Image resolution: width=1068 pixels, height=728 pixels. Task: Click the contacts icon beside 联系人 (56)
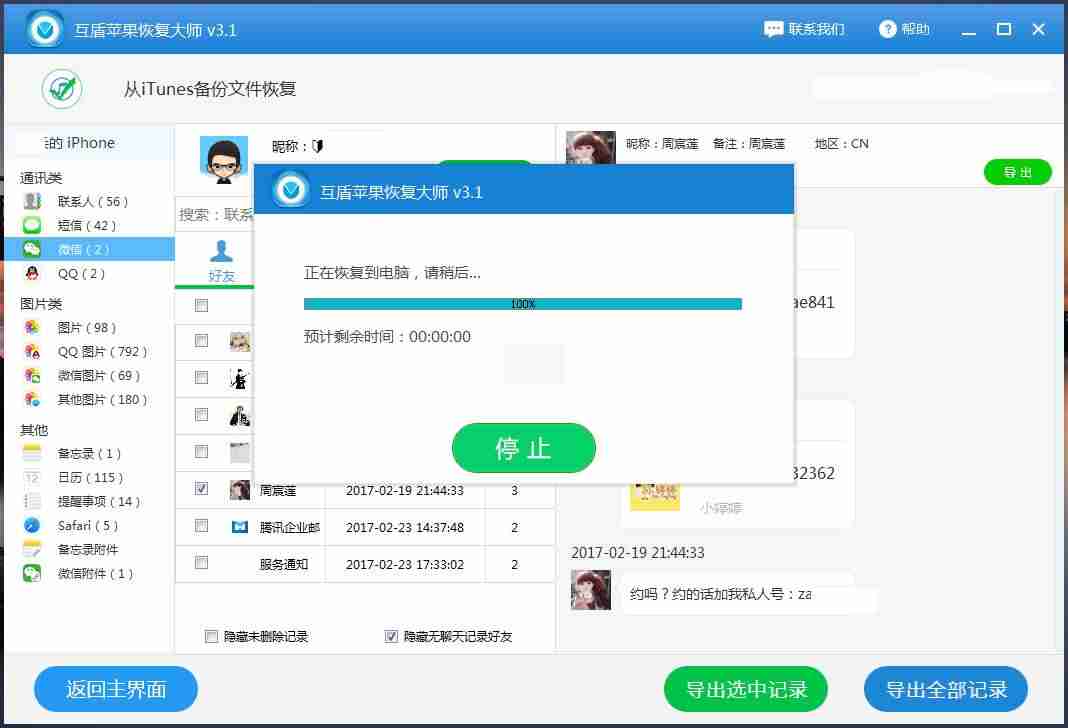point(32,201)
